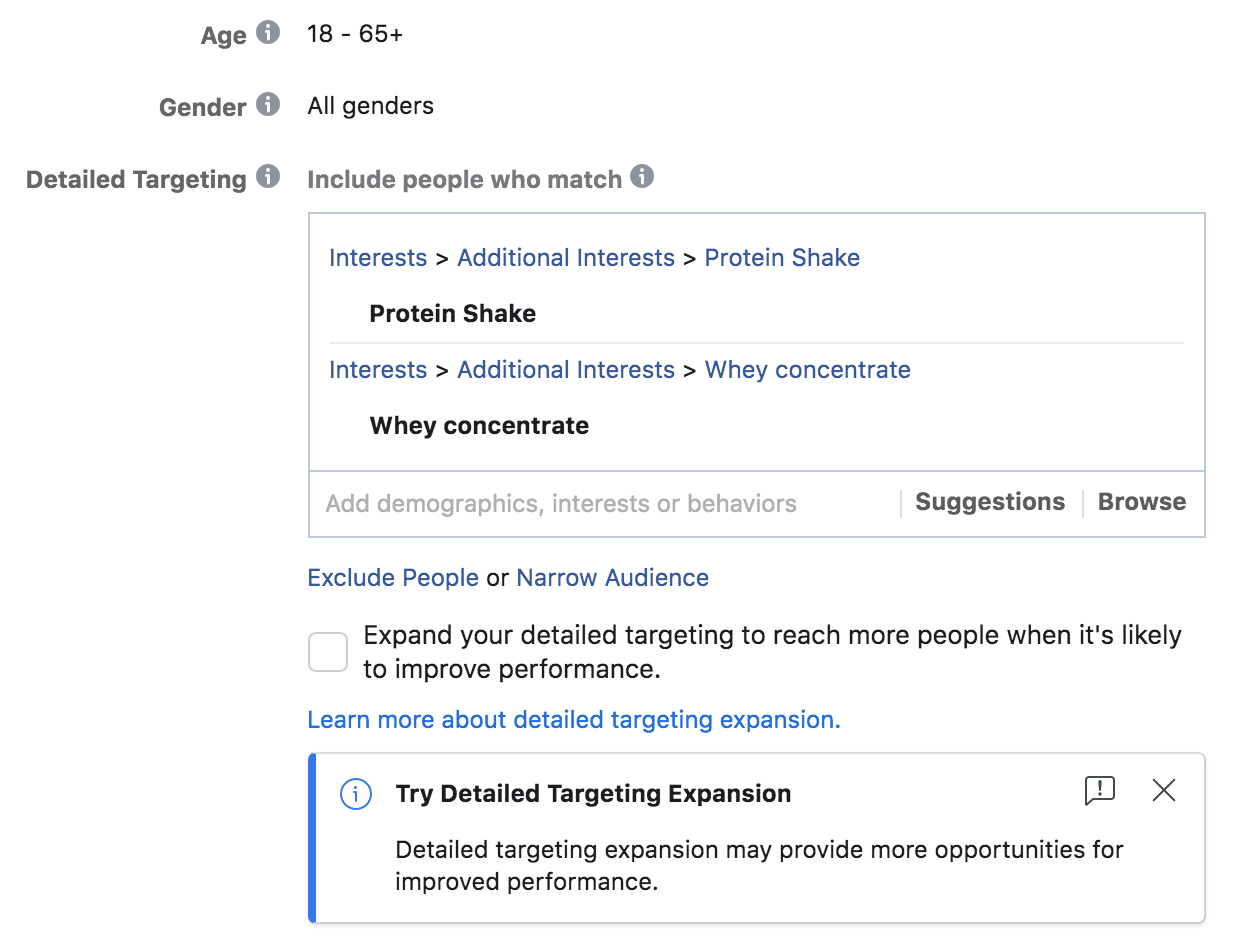Click the Detailed Targeting info icon

267,177
